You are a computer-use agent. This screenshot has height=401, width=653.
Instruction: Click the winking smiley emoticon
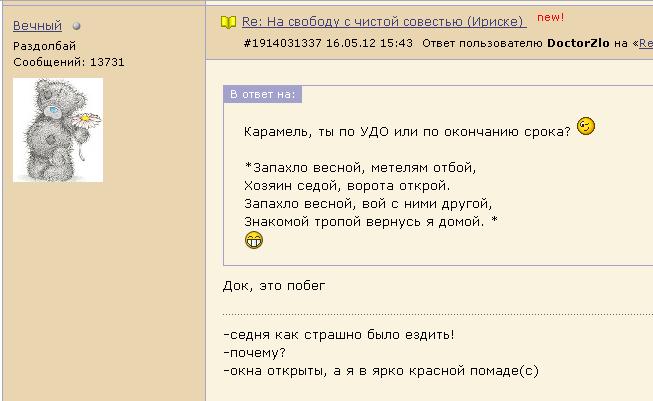[x=586, y=126]
